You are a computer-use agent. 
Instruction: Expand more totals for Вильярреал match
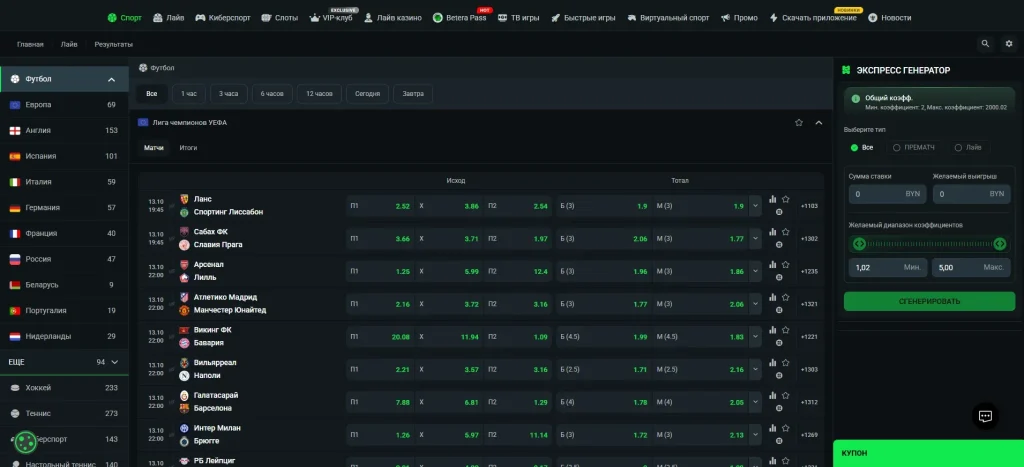(x=756, y=369)
